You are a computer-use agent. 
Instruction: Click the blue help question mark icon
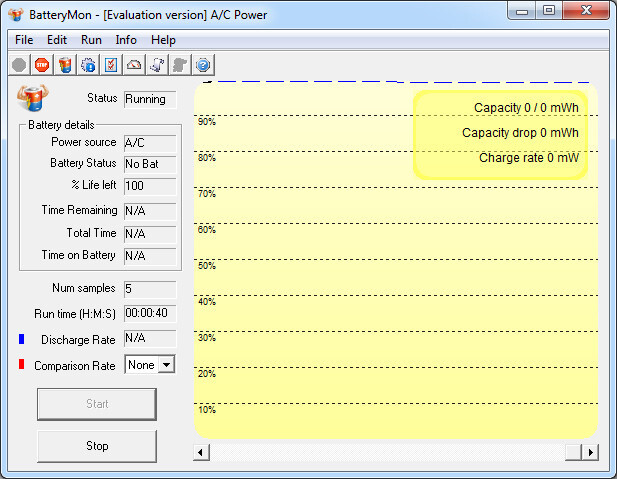[x=203, y=65]
